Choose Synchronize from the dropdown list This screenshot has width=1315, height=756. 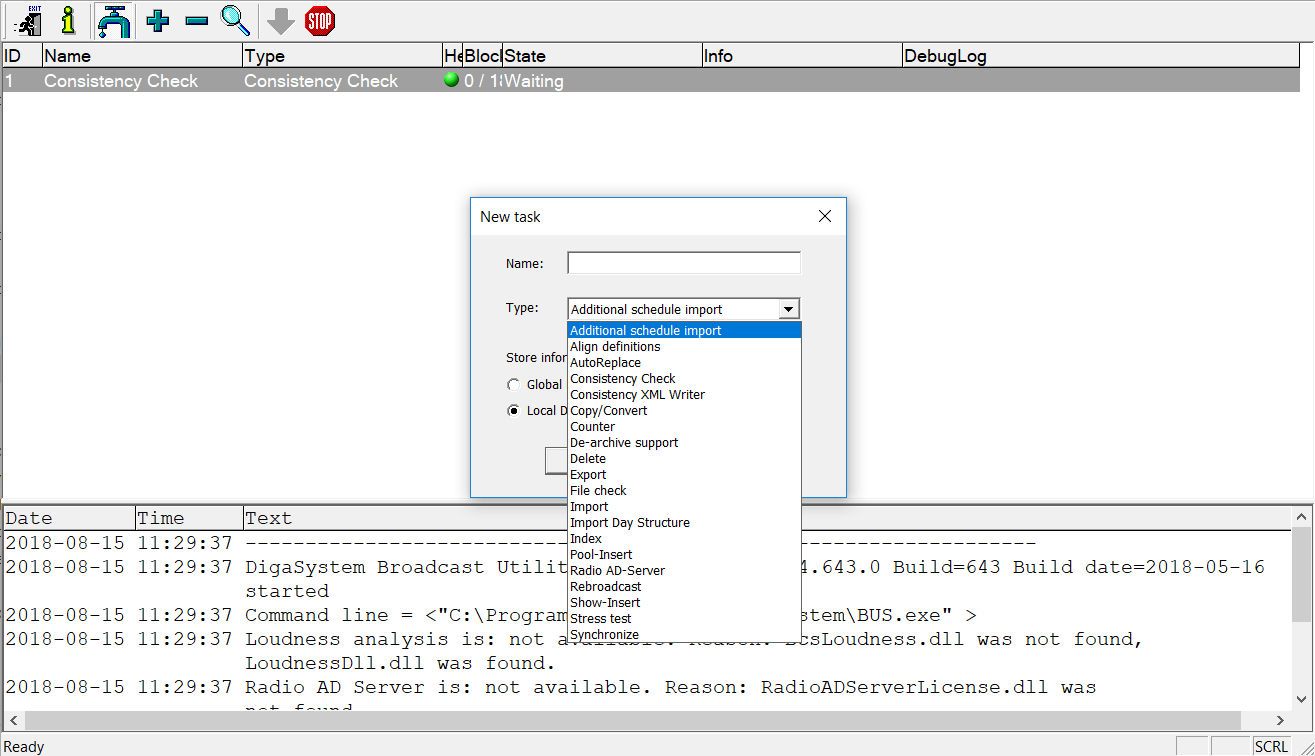tap(604, 635)
